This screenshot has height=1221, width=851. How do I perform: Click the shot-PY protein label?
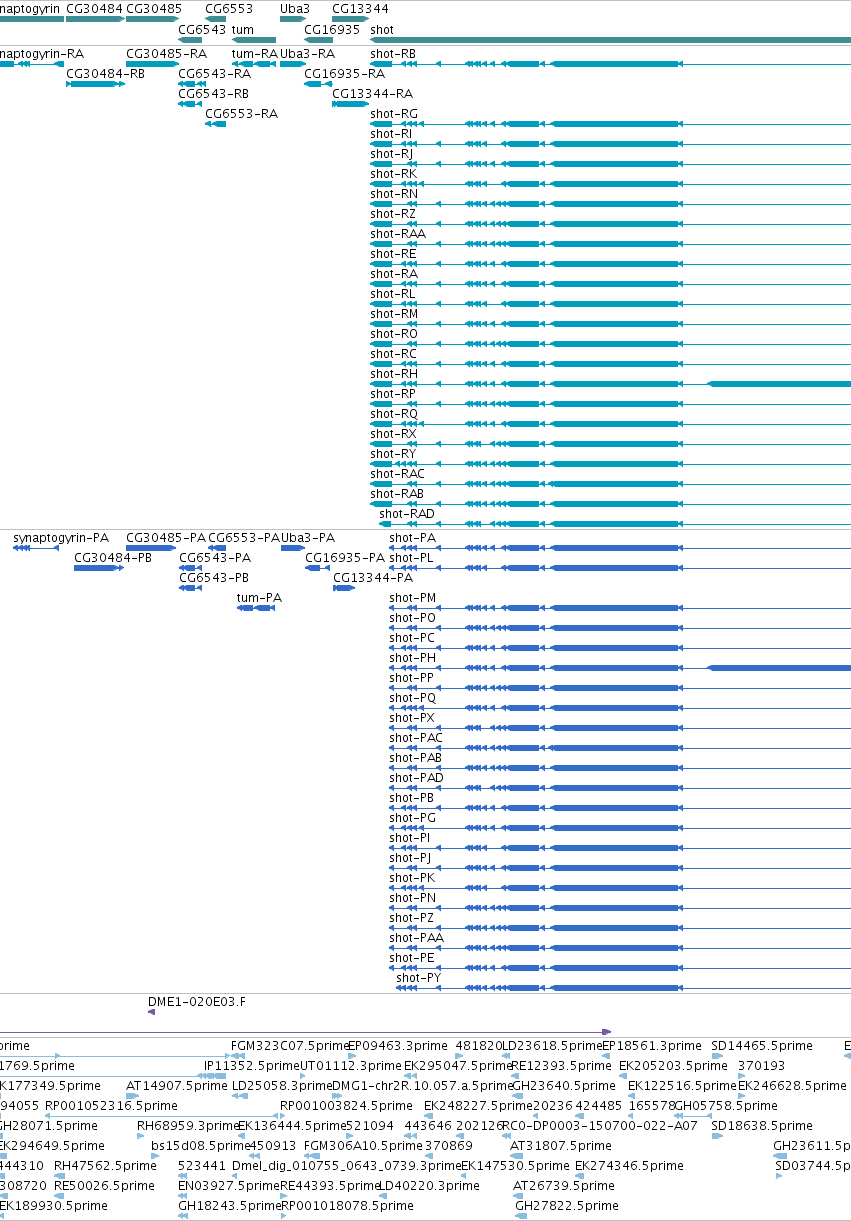(418, 977)
